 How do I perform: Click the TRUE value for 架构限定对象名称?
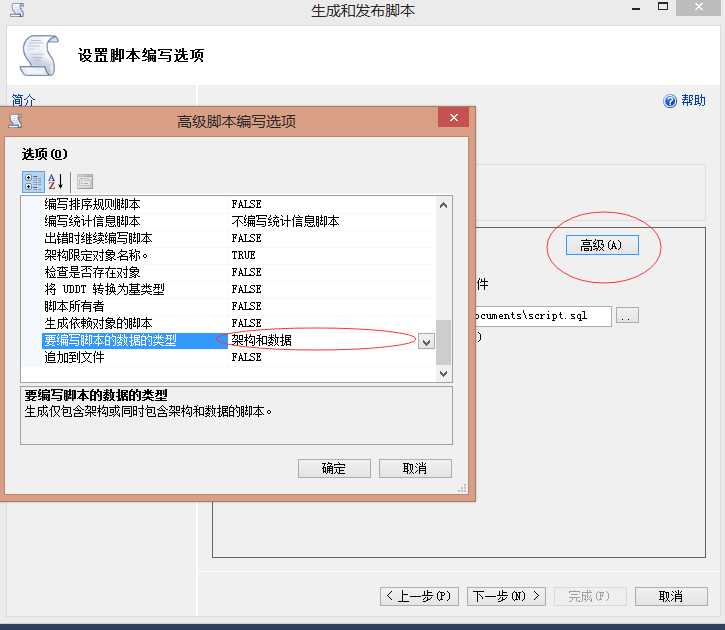(243, 255)
